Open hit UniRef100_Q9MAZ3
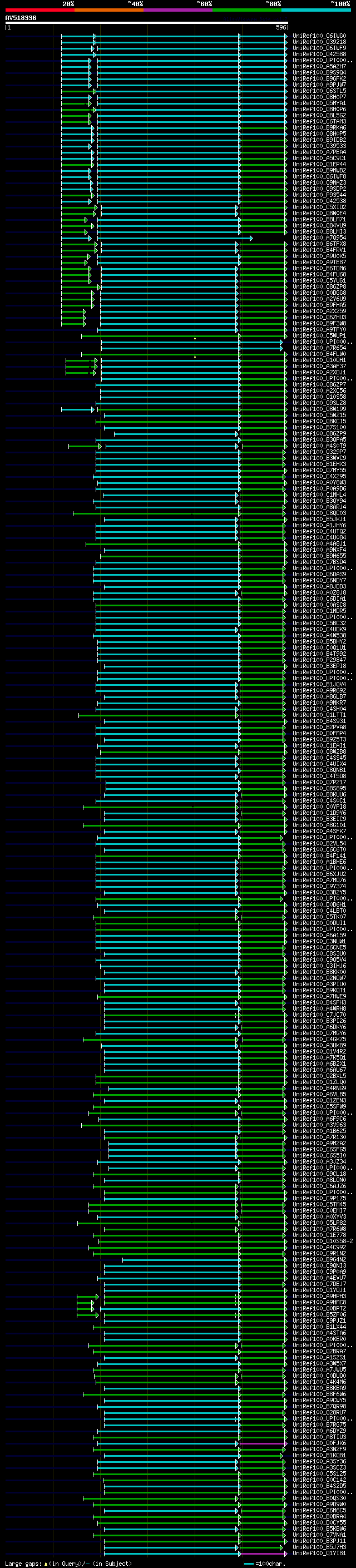Viewport: 356px width, 1568px height. point(319,182)
